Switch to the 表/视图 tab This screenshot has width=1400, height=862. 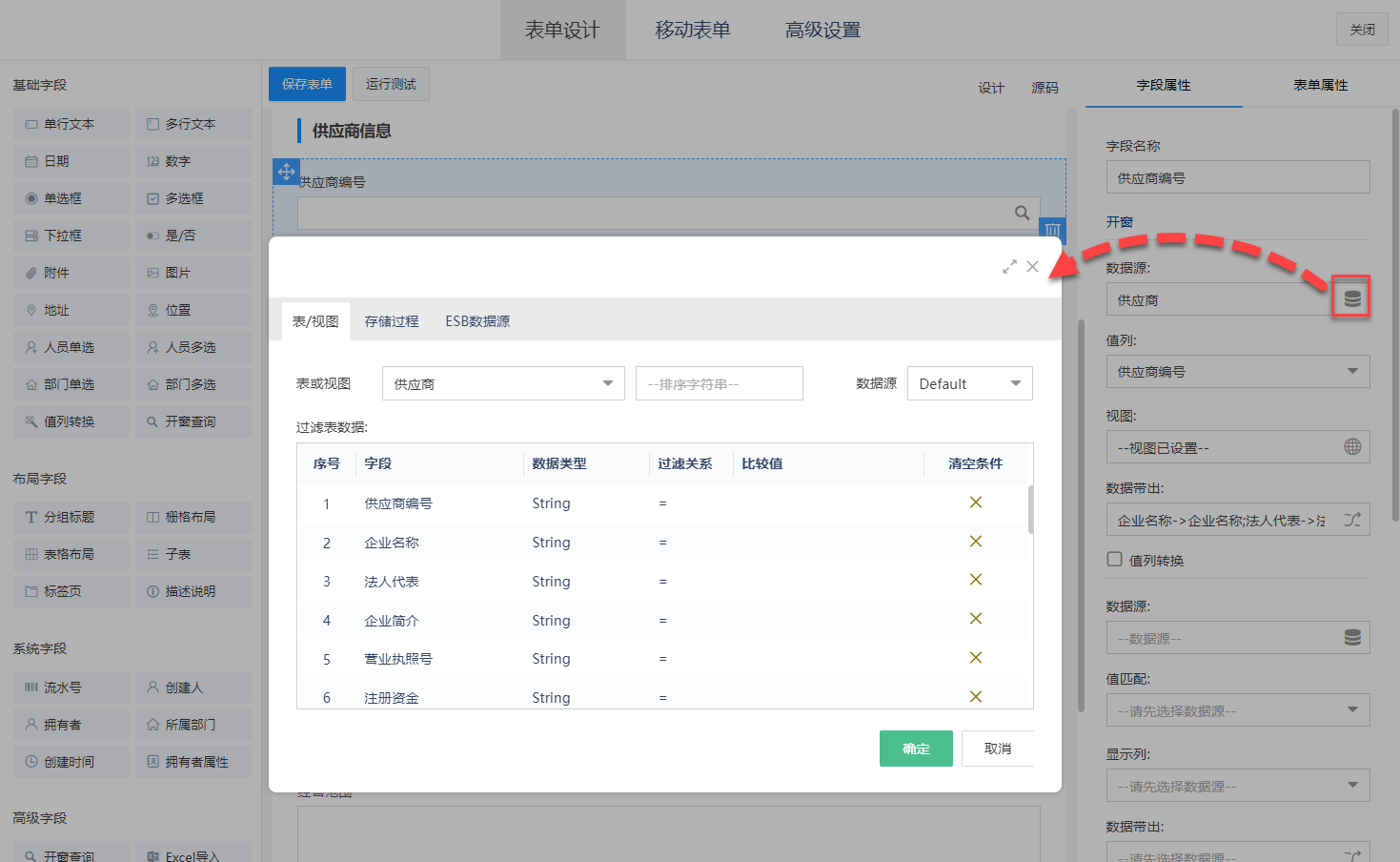point(315,321)
